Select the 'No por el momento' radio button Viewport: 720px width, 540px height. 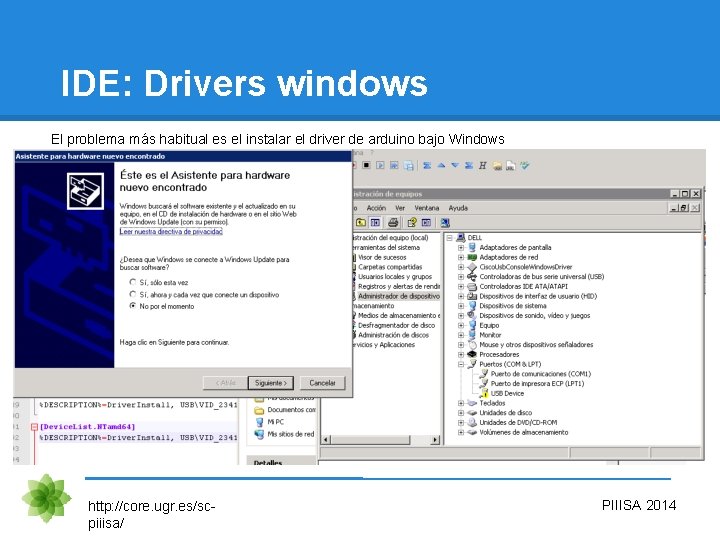(133, 306)
